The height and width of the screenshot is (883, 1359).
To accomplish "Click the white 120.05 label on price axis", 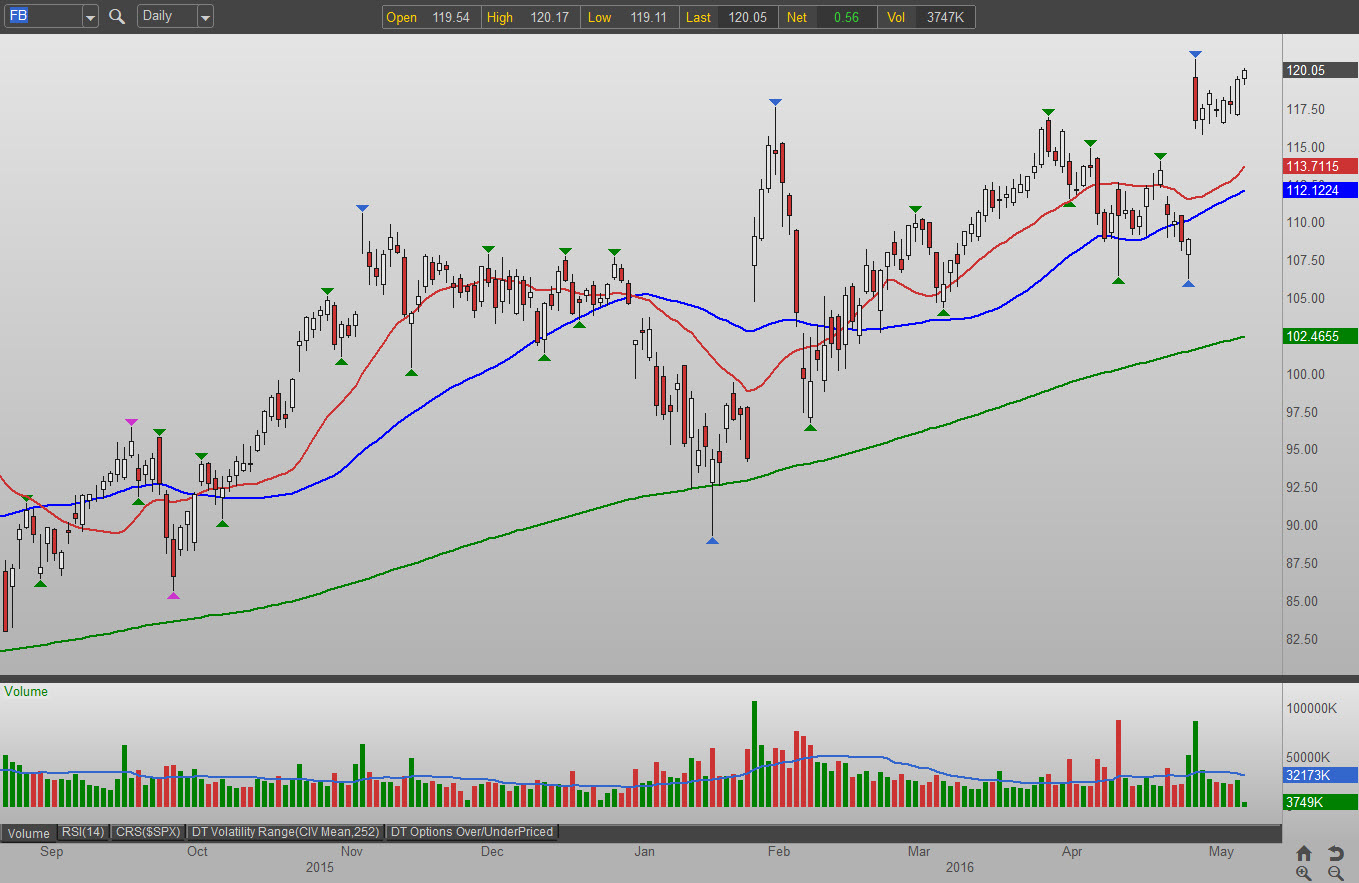I will coord(1320,70).
